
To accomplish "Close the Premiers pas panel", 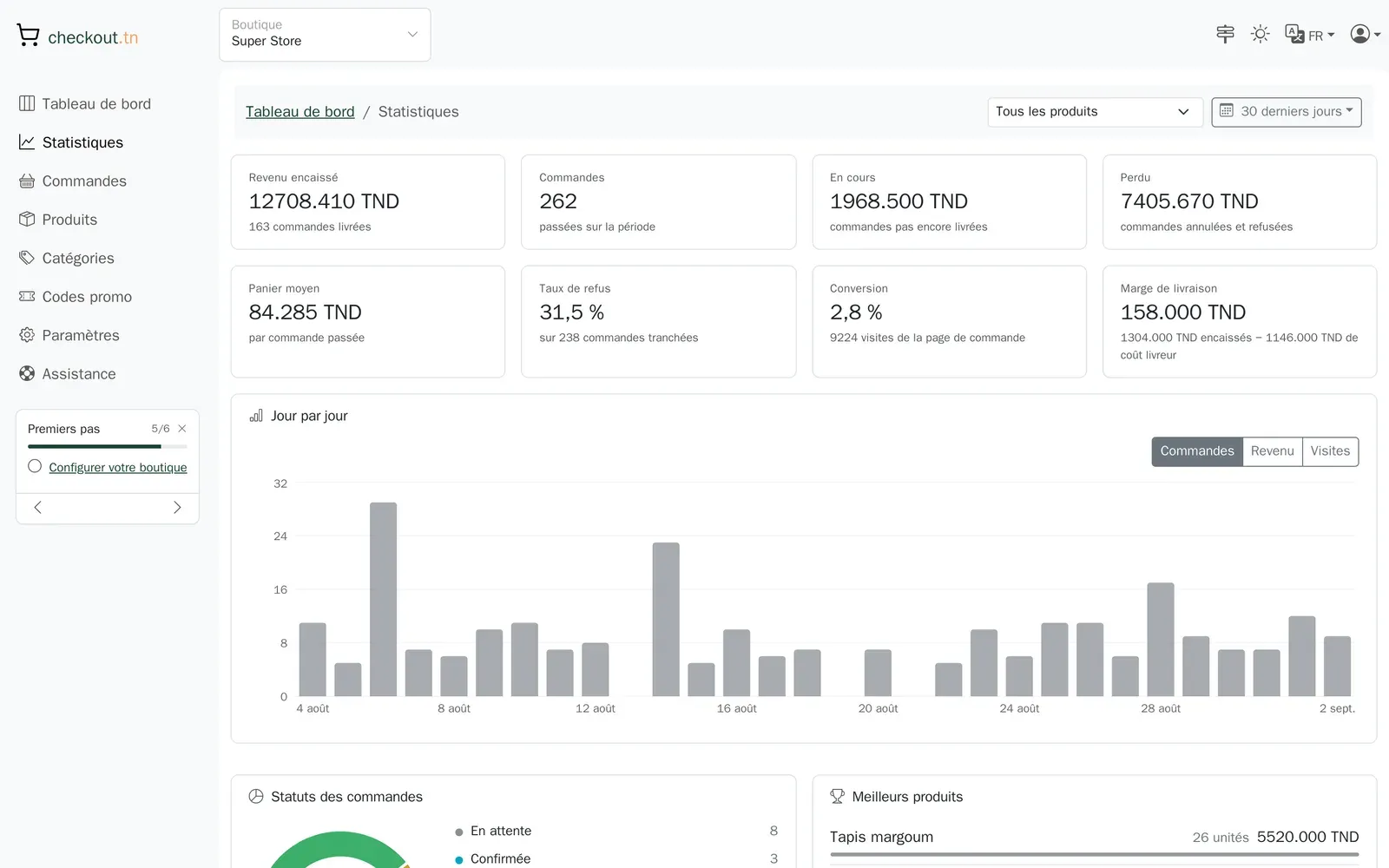I will (182, 429).
